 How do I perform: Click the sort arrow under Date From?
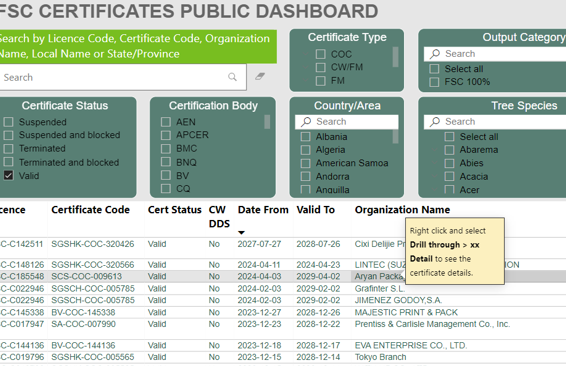pos(241,233)
